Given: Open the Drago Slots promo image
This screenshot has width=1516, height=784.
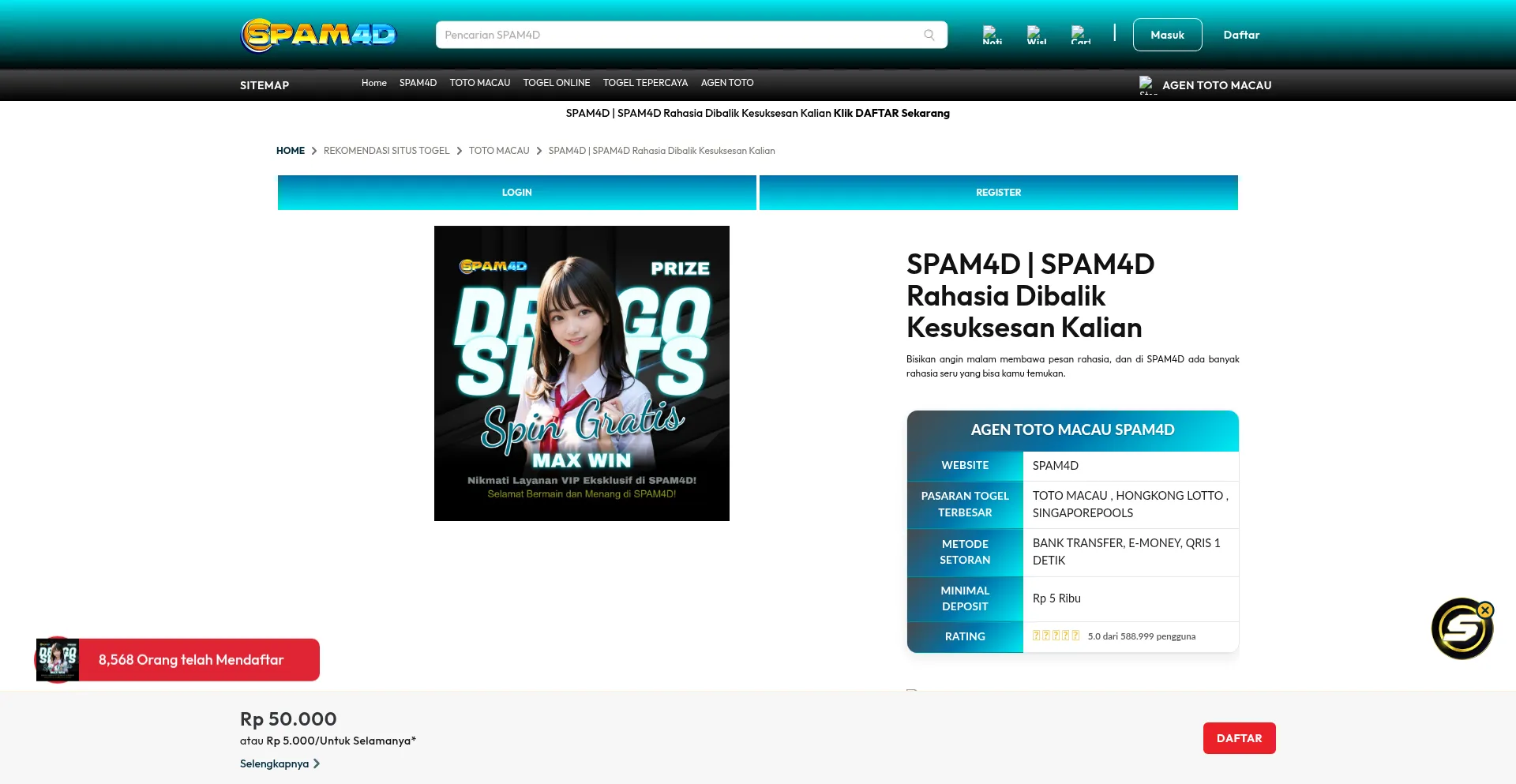Looking at the screenshot, I should click(582, 373).
